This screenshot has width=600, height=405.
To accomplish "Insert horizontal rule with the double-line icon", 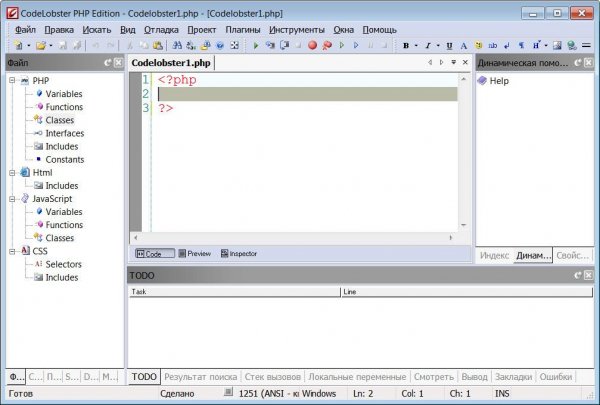I will point(586,46).
